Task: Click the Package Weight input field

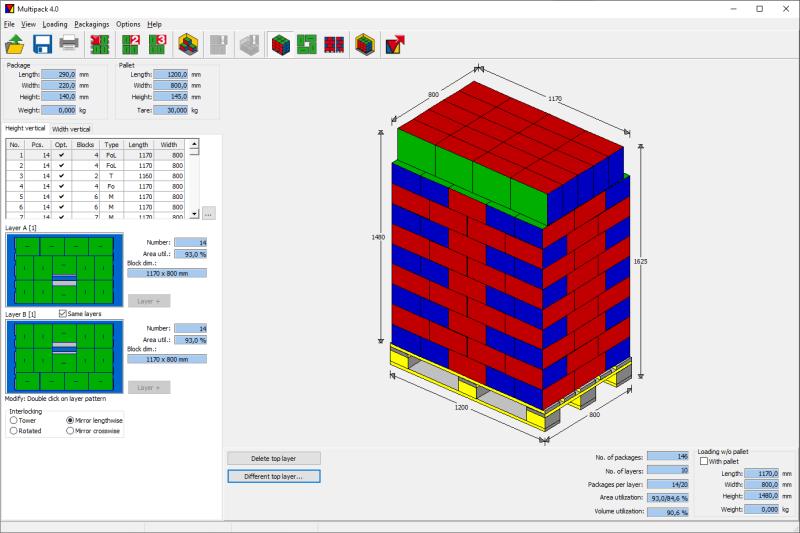Action: pos(59,110)
